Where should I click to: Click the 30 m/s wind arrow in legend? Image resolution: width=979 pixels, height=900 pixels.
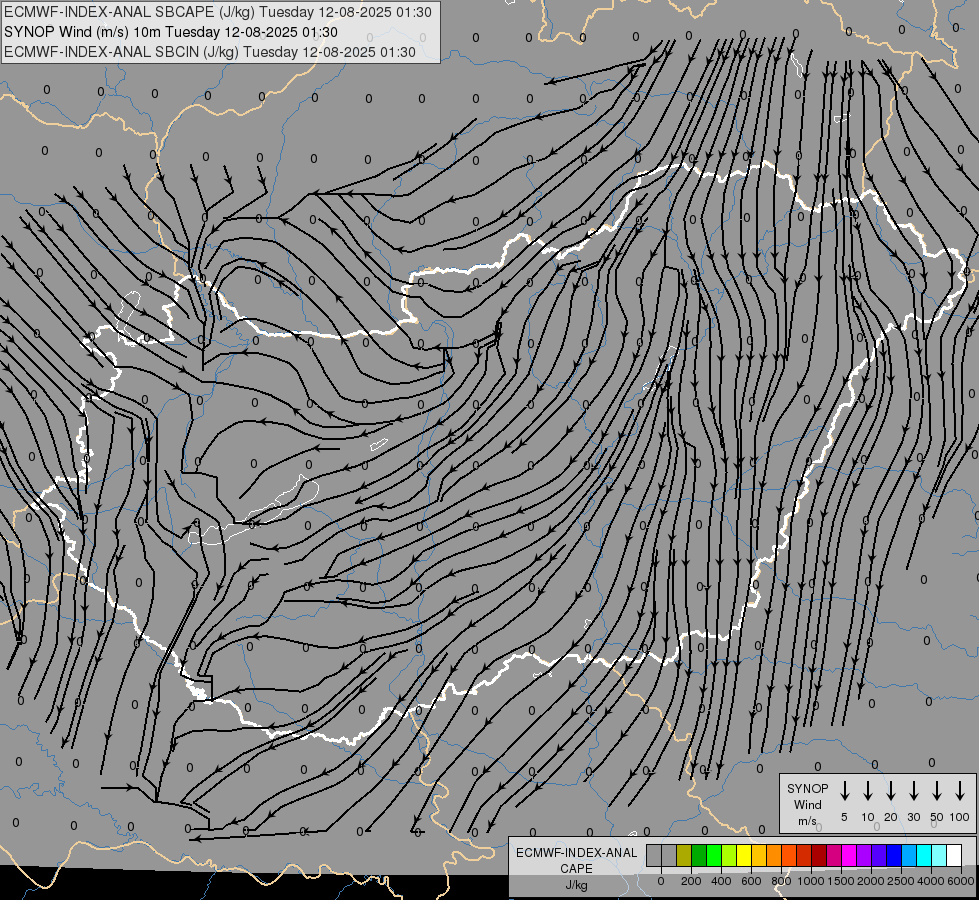(x=913, y=791)
